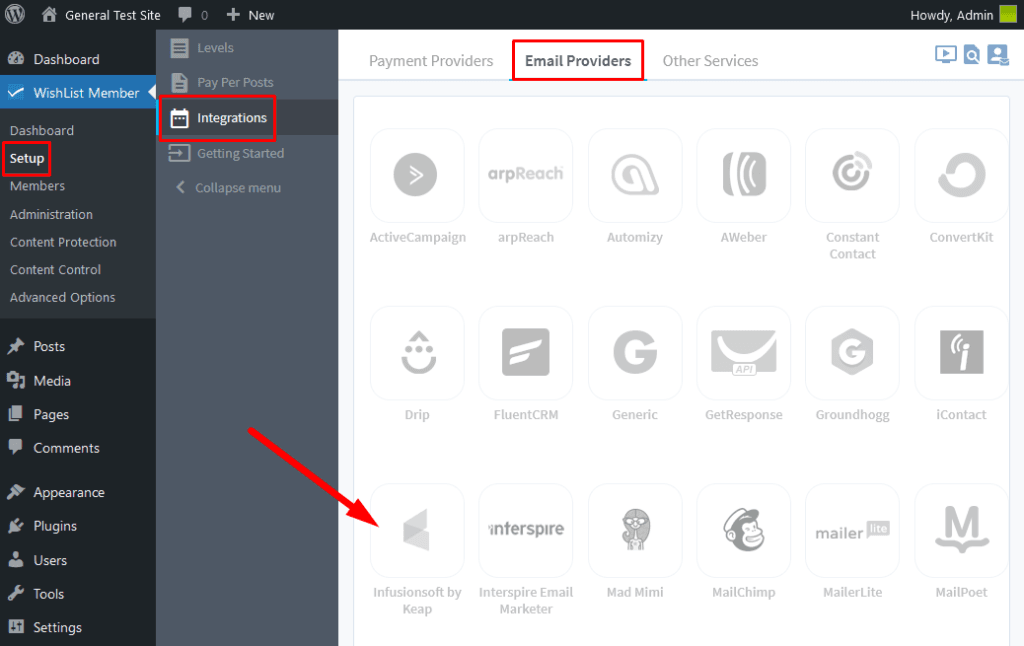Select the Drip provider icon
The width and height of the screenshot is (1024, 646).
click(x=417, y=353)
